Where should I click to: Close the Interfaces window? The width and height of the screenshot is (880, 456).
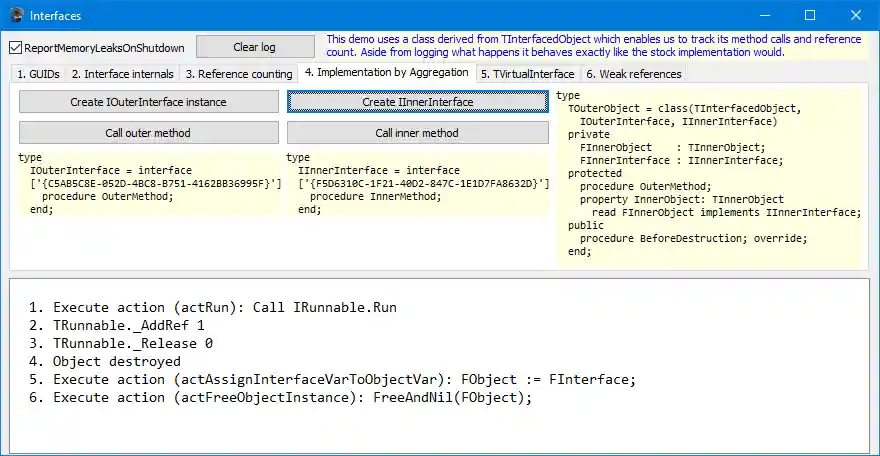(x=856, y=15)
